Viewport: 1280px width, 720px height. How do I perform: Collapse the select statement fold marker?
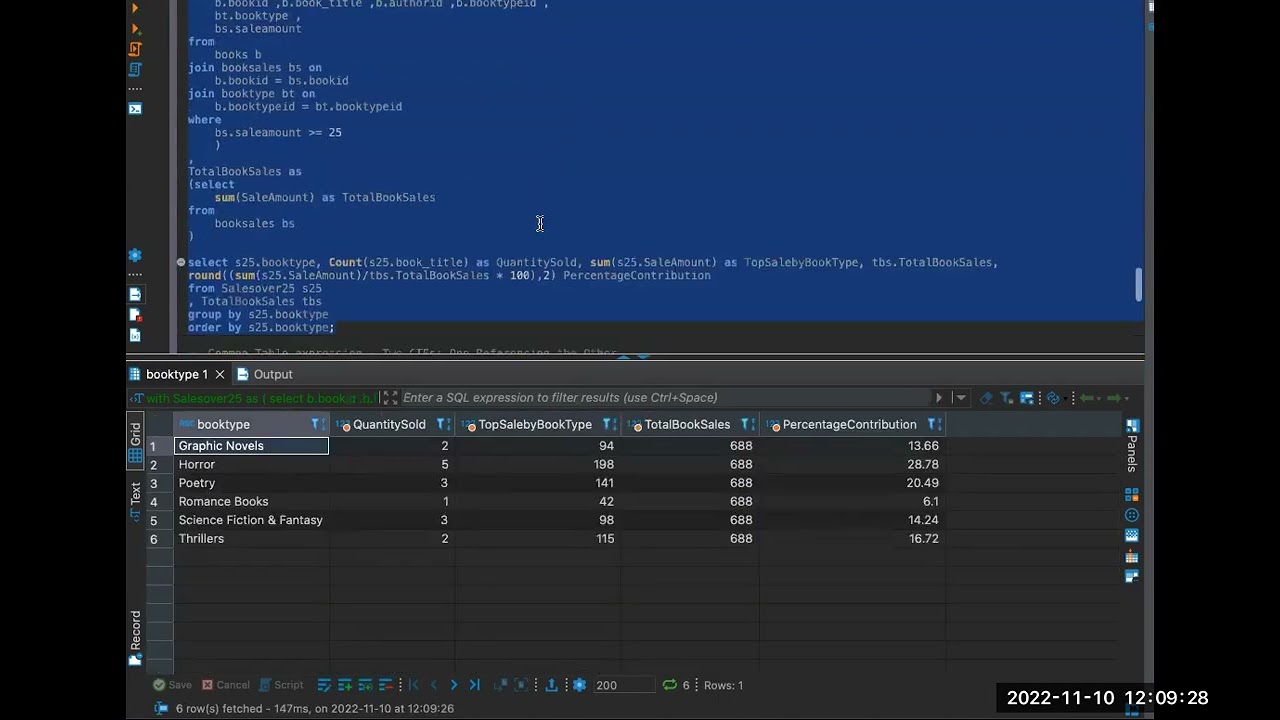pyautogui.click(x=181, y=262)
